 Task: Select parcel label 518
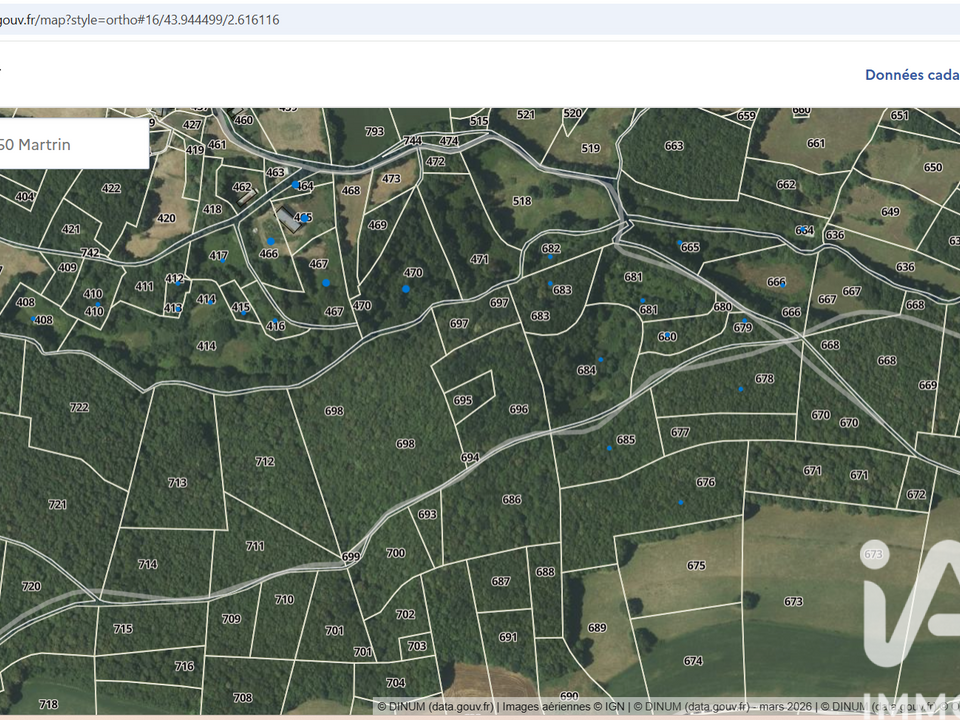[x=522, y=201]
